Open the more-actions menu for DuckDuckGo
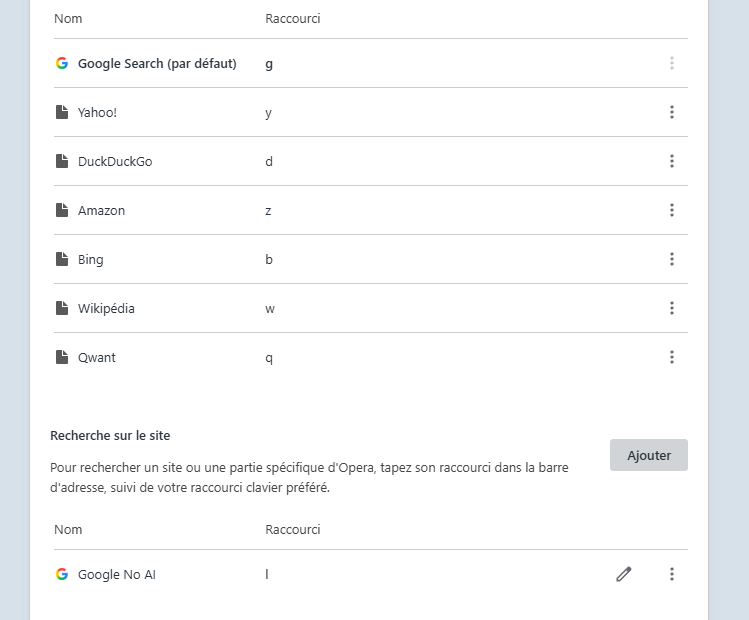The height and width of the screenshot is (620, 749). point(672,161)
